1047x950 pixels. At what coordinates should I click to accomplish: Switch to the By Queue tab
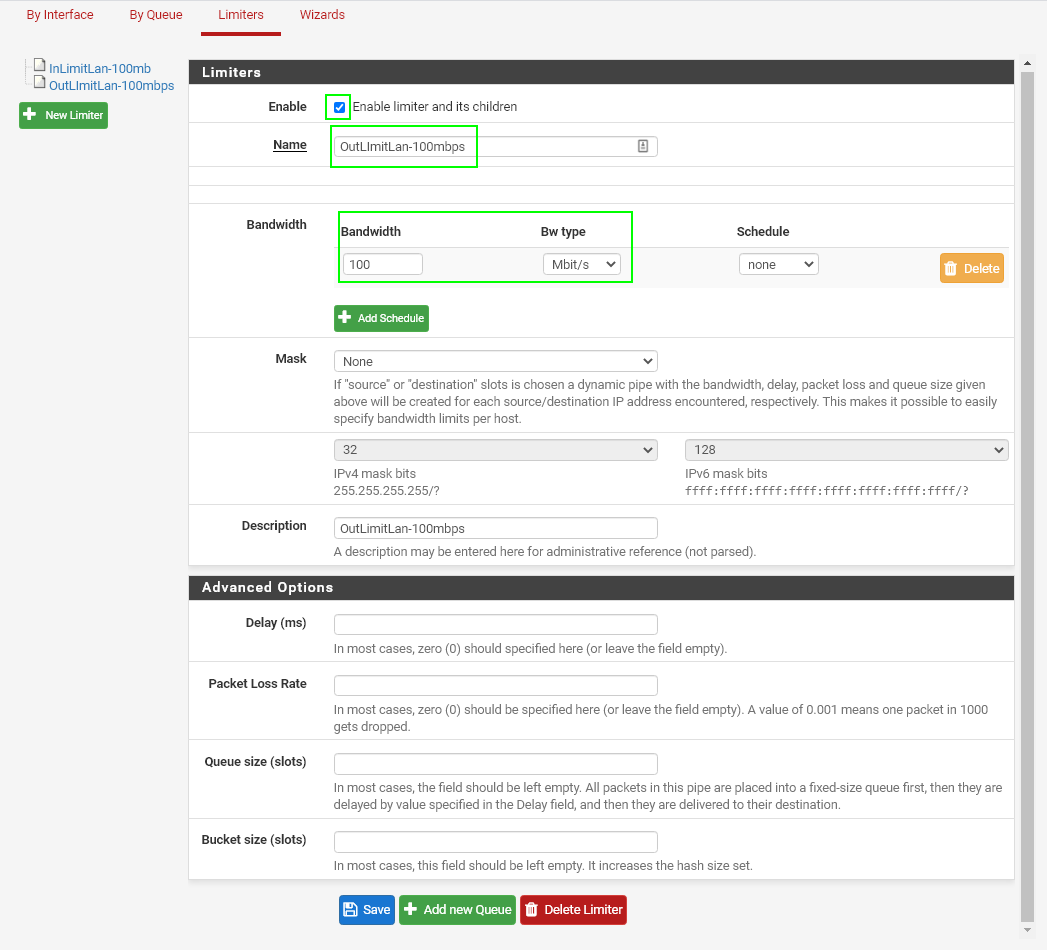pyautogui.click(x=156, y=15)
